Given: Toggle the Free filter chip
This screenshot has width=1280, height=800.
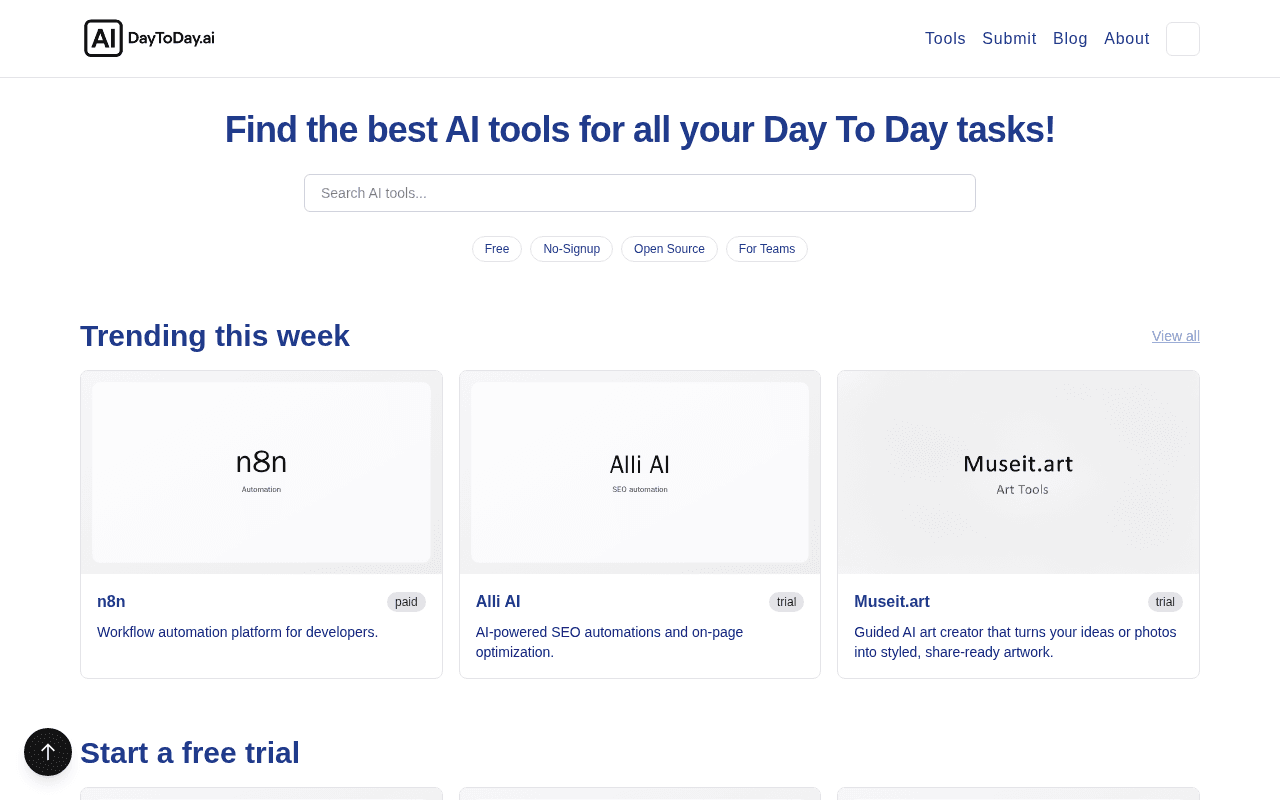Looking at the screenshot, I should coord(497,249).
